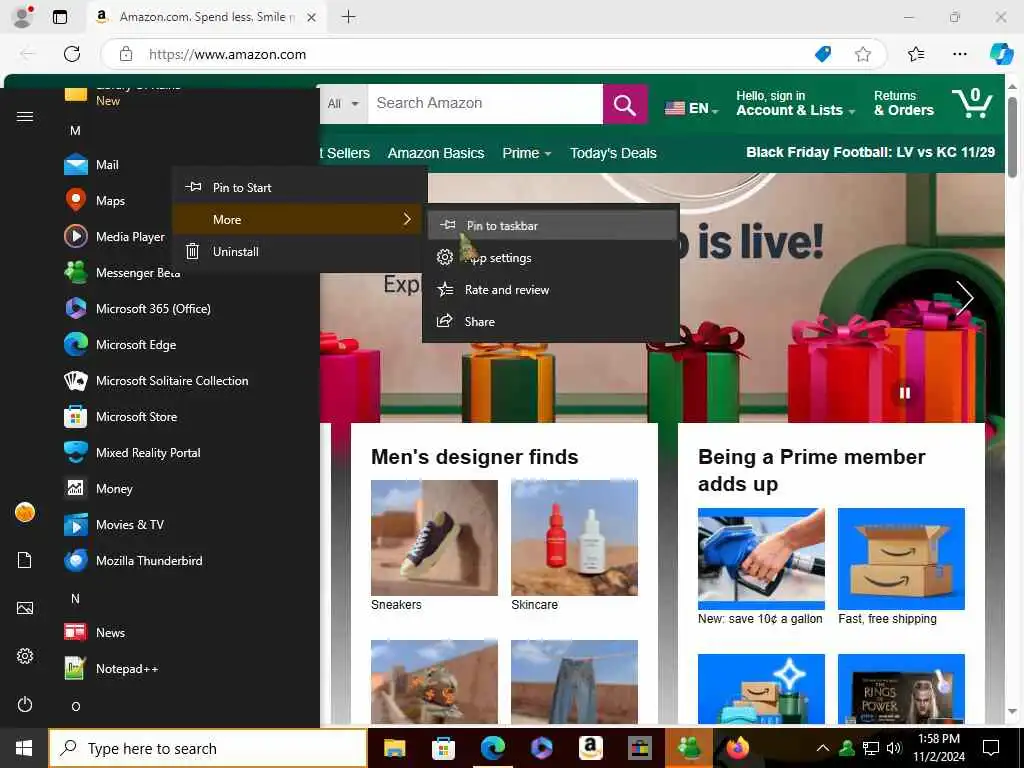The width and height of the screenshot is (1024, 768).
Task: Open EN language selector dropdown
Action: (692, 108)
